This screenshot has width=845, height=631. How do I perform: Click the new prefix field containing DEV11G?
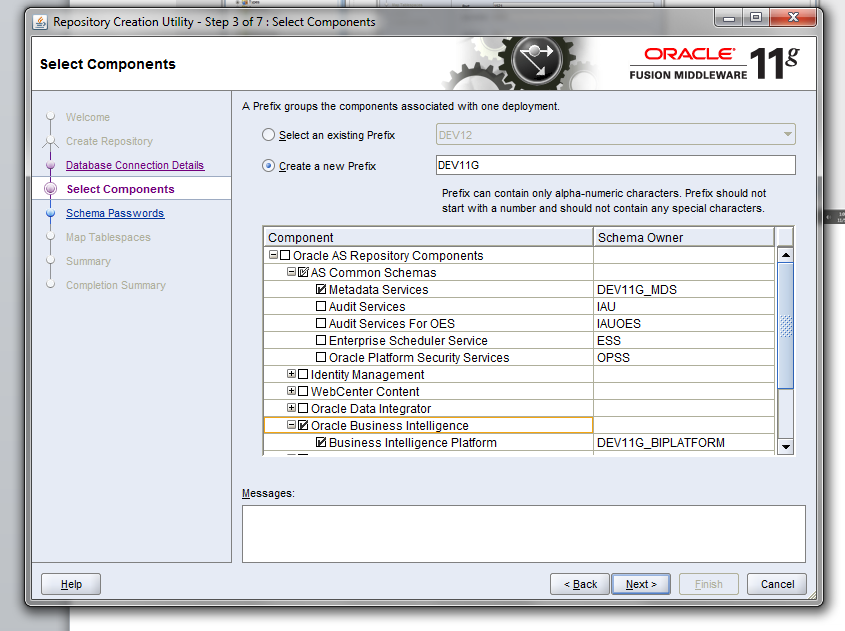(x=615, y=165)
